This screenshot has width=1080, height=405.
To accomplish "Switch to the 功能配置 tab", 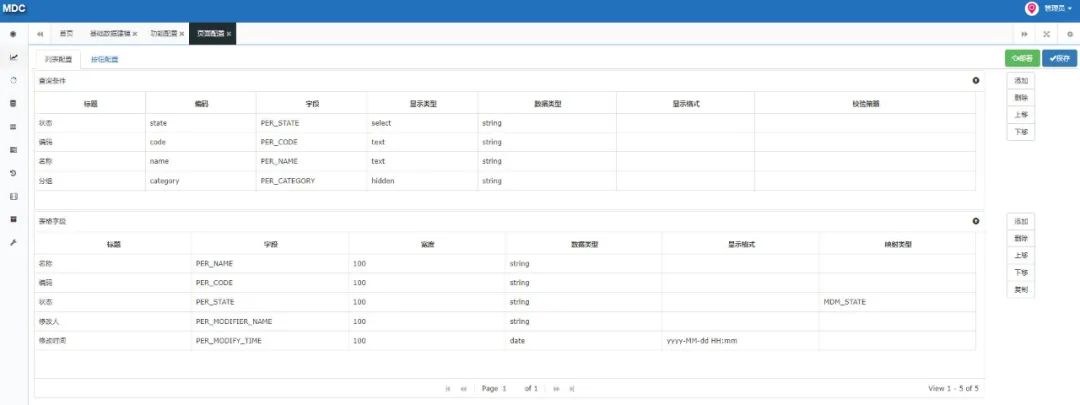I will (x=163, y=33).
